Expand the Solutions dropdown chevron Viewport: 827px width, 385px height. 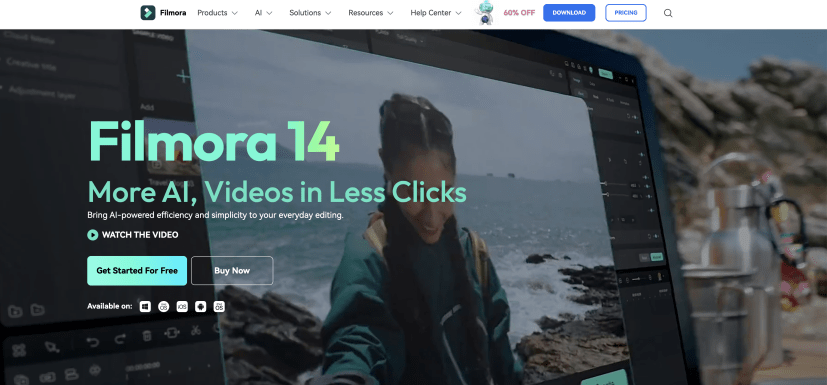(328, 13)
